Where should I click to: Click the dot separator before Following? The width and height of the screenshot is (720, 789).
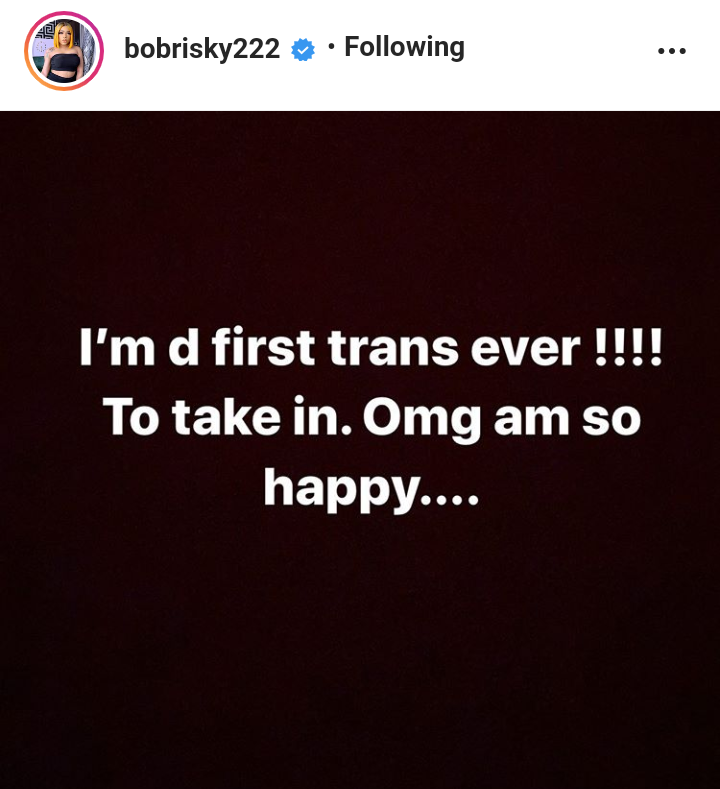coord(331,47)
